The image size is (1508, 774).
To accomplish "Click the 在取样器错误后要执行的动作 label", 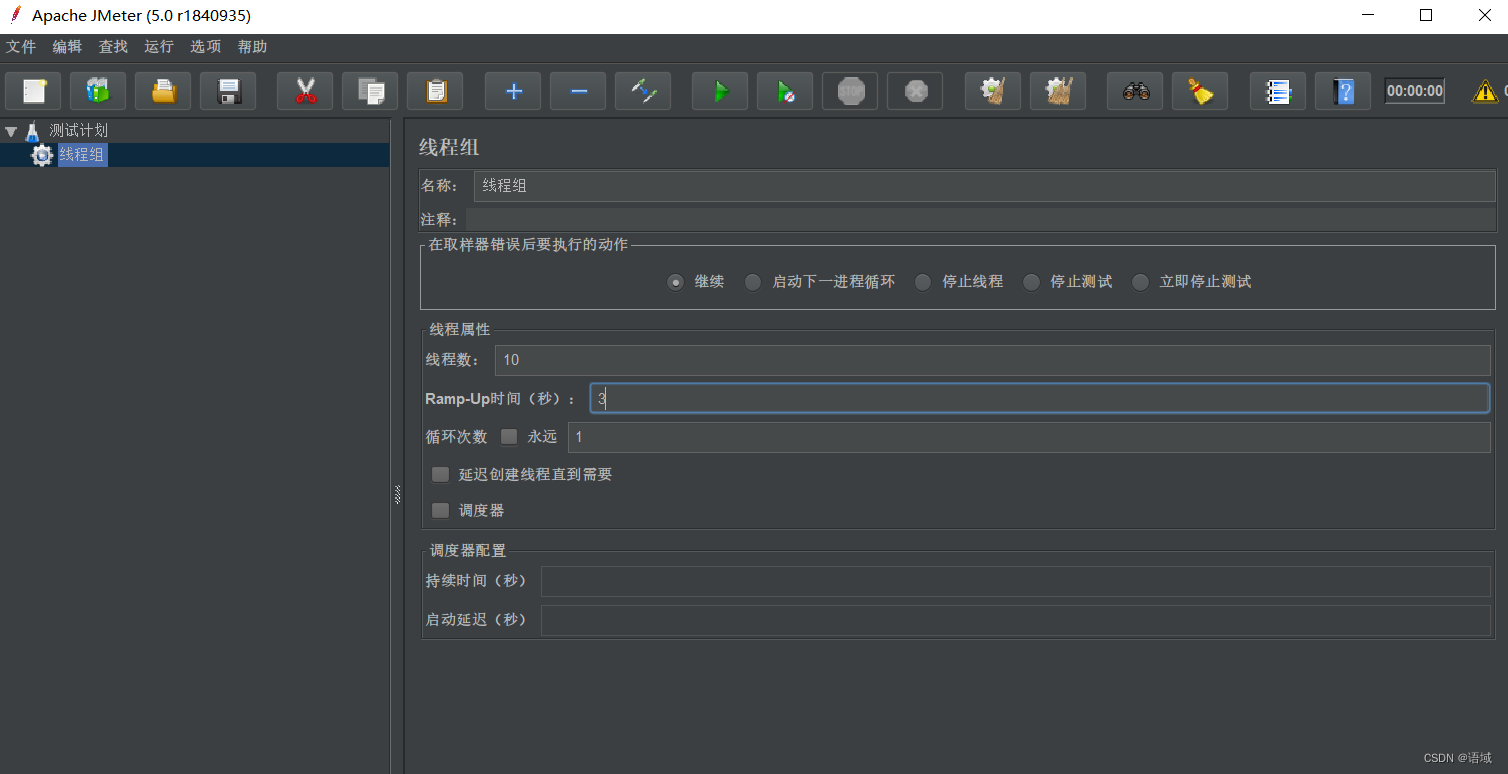I will [x=528, y=244].
